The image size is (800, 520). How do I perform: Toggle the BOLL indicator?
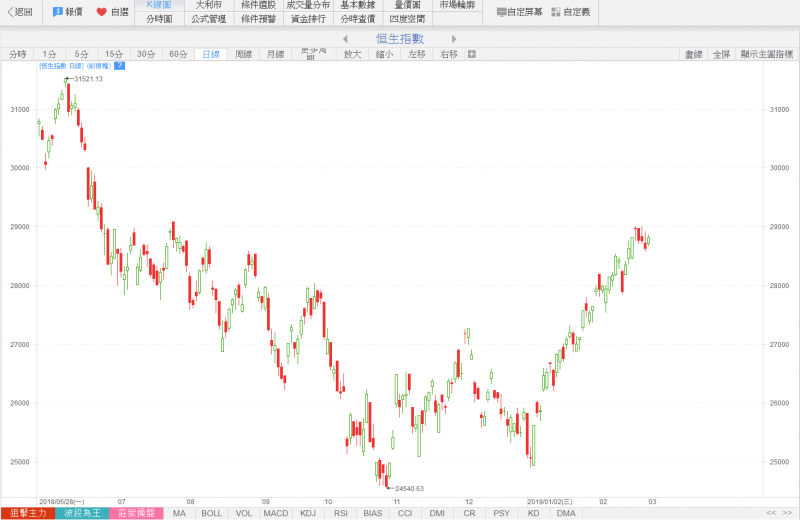point(211,513)
